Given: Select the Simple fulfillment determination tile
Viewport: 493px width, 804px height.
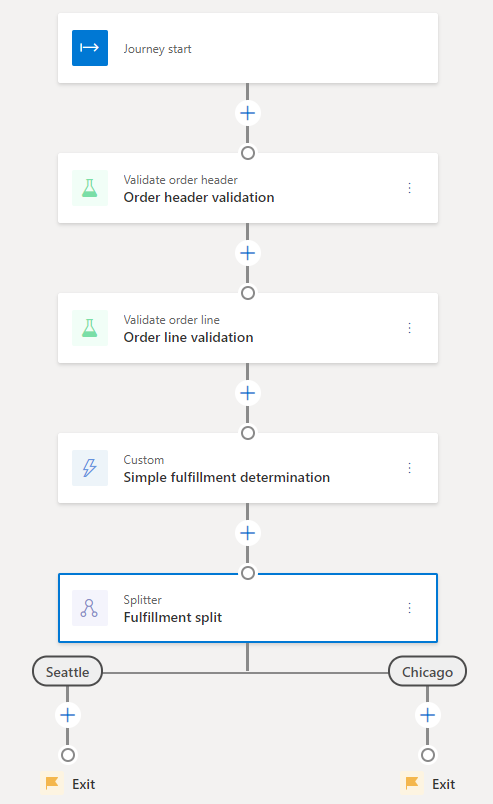Looking at the screenshot, I should click(x=248, y=468).
